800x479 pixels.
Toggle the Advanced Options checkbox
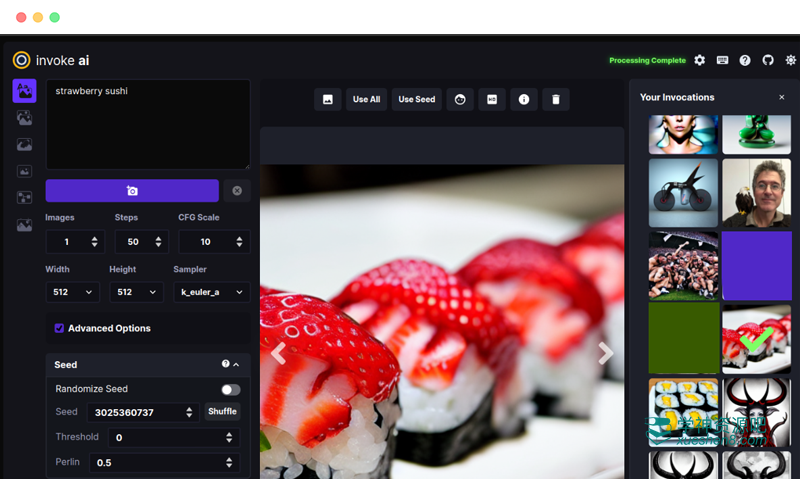pos(59,328)
